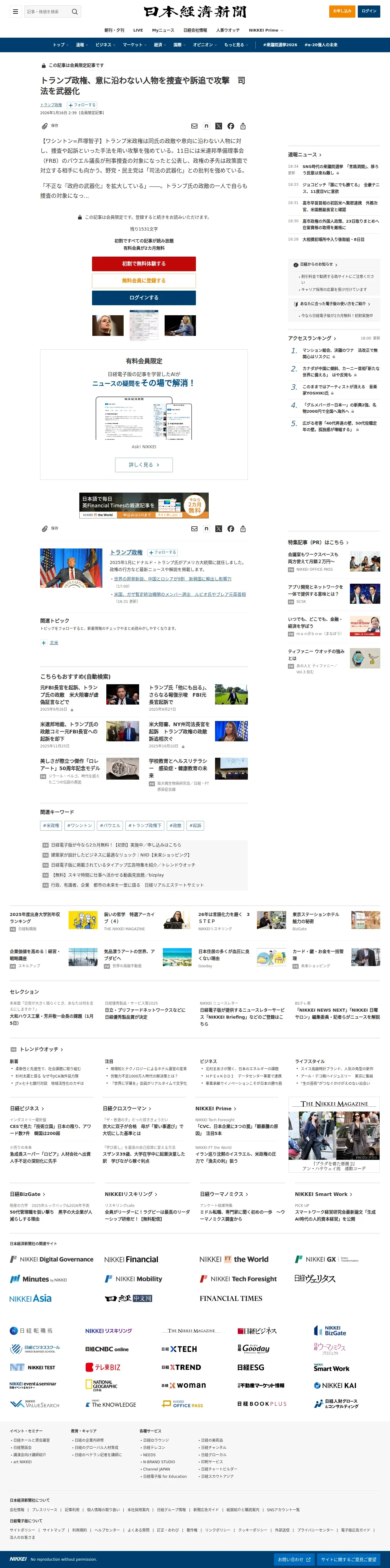Open ranking item マンション総会 article
390x1568 pixels.
(x=341, y=353)
